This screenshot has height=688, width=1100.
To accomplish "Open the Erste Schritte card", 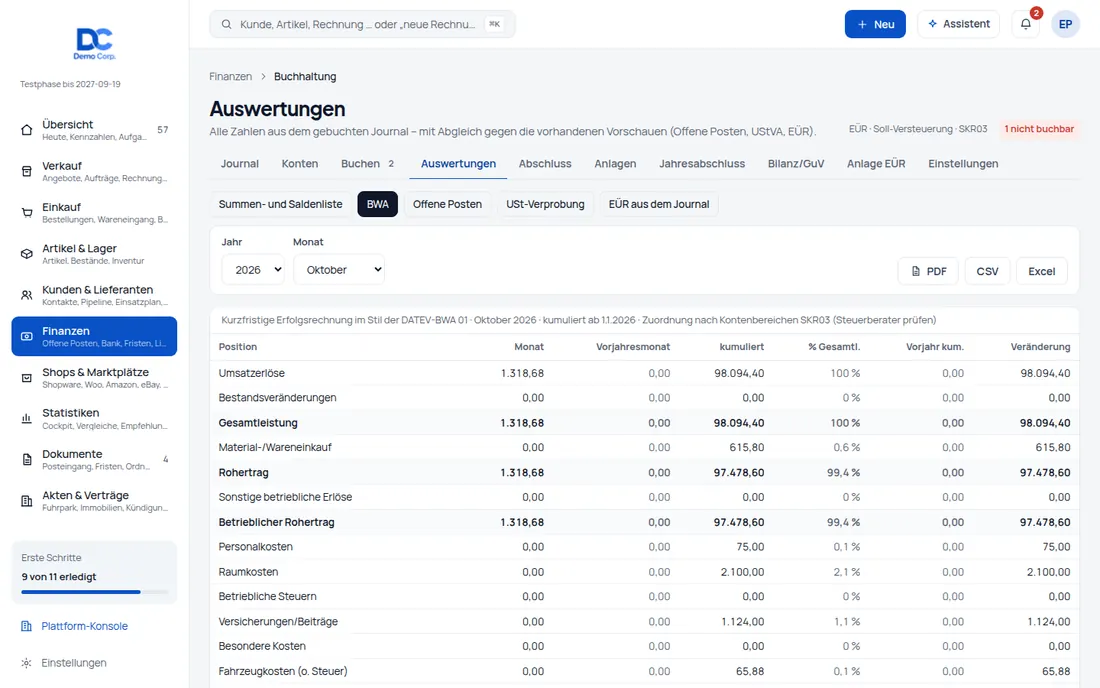I will [x=94, y=572].
